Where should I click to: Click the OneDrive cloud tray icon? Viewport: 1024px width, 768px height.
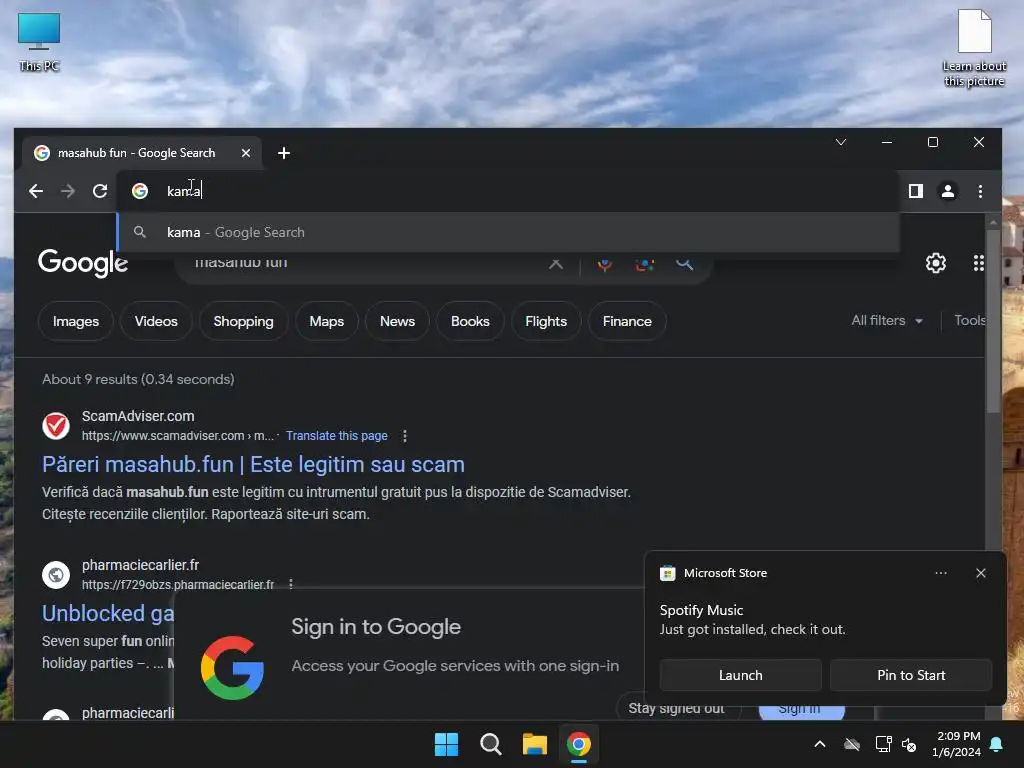tap(852, 744)
